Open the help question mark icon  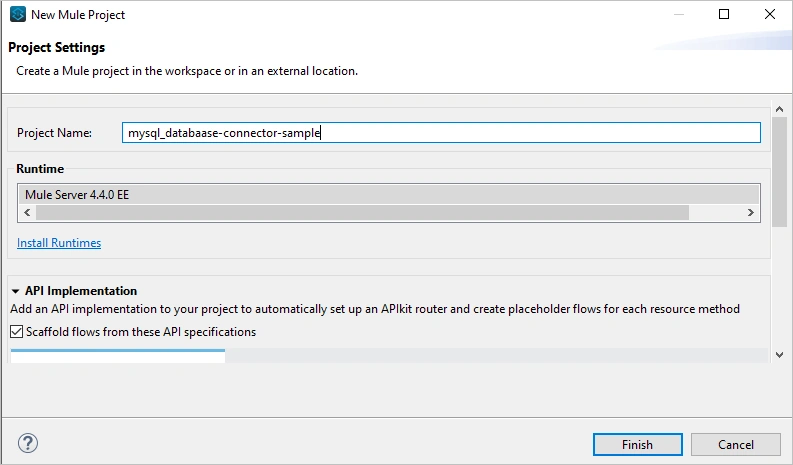point(28,443)
